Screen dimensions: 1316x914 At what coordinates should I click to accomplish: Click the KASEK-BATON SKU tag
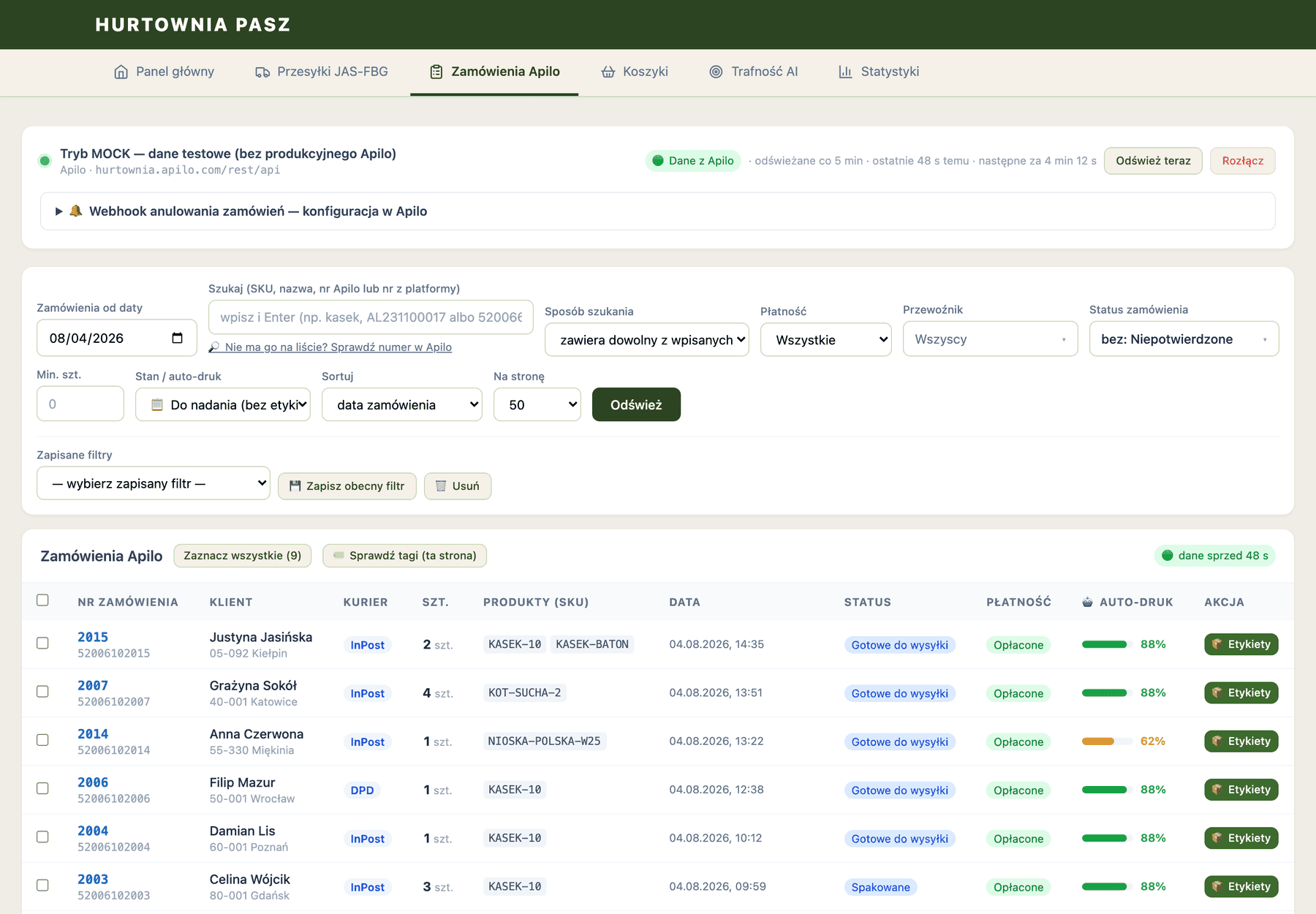pyautogui.click(x=592, y=644)
